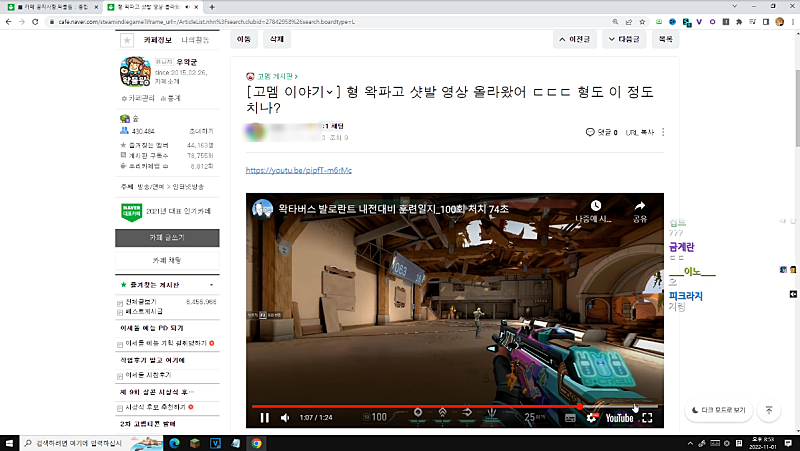The image size is (800, 451).
Task: Click the Watch Later clock icon
Action: tap(595, 207)
